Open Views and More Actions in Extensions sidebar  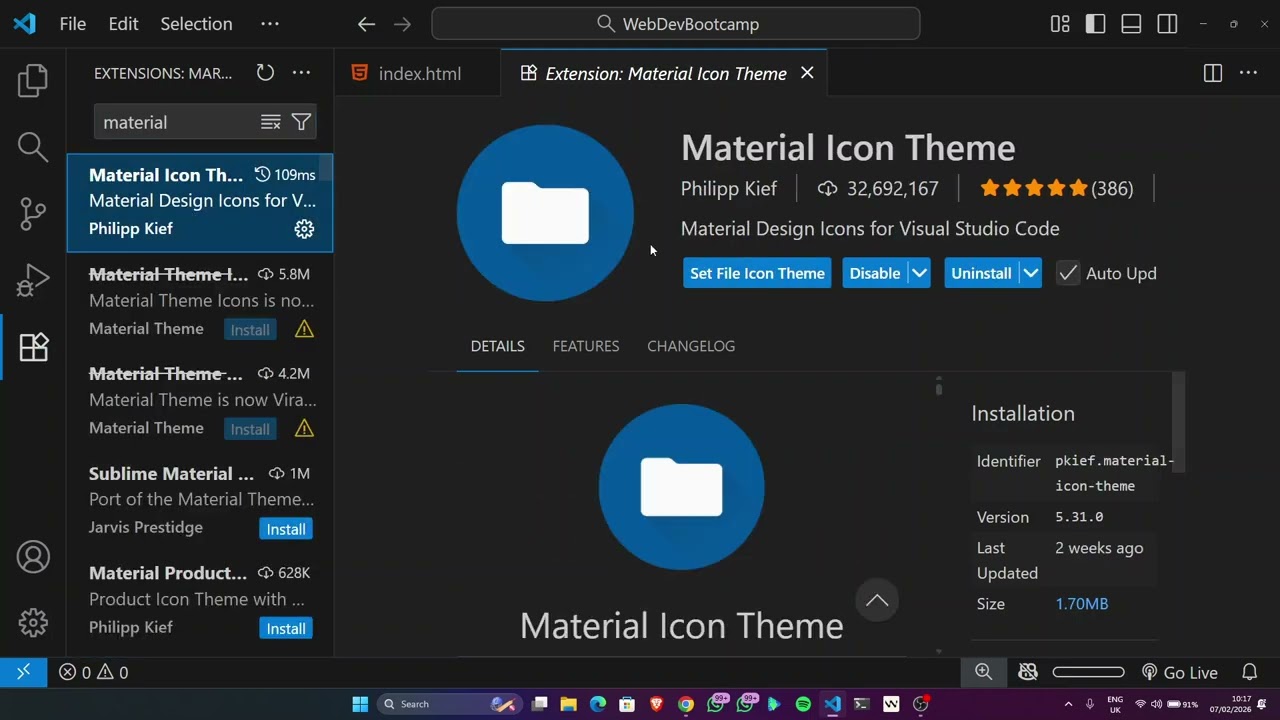click(x=301, y=73)
